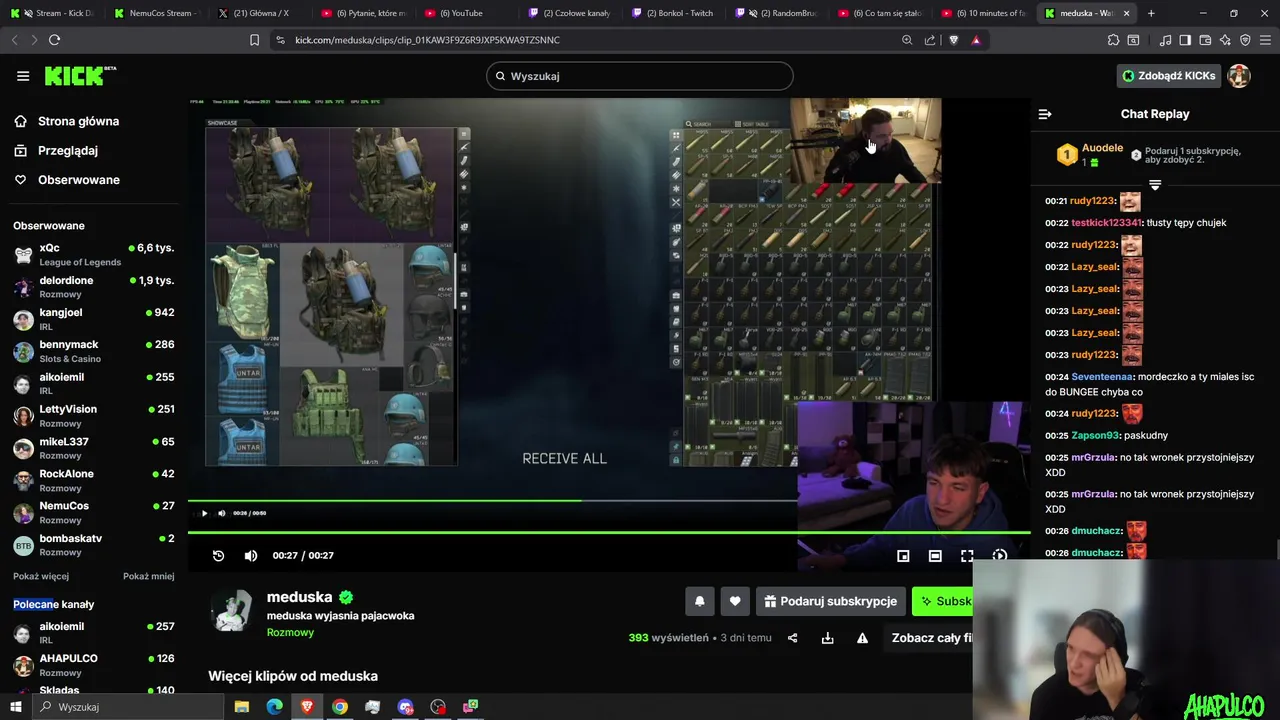
Task: Switch the player to theater mode
Action: point(935,556)
